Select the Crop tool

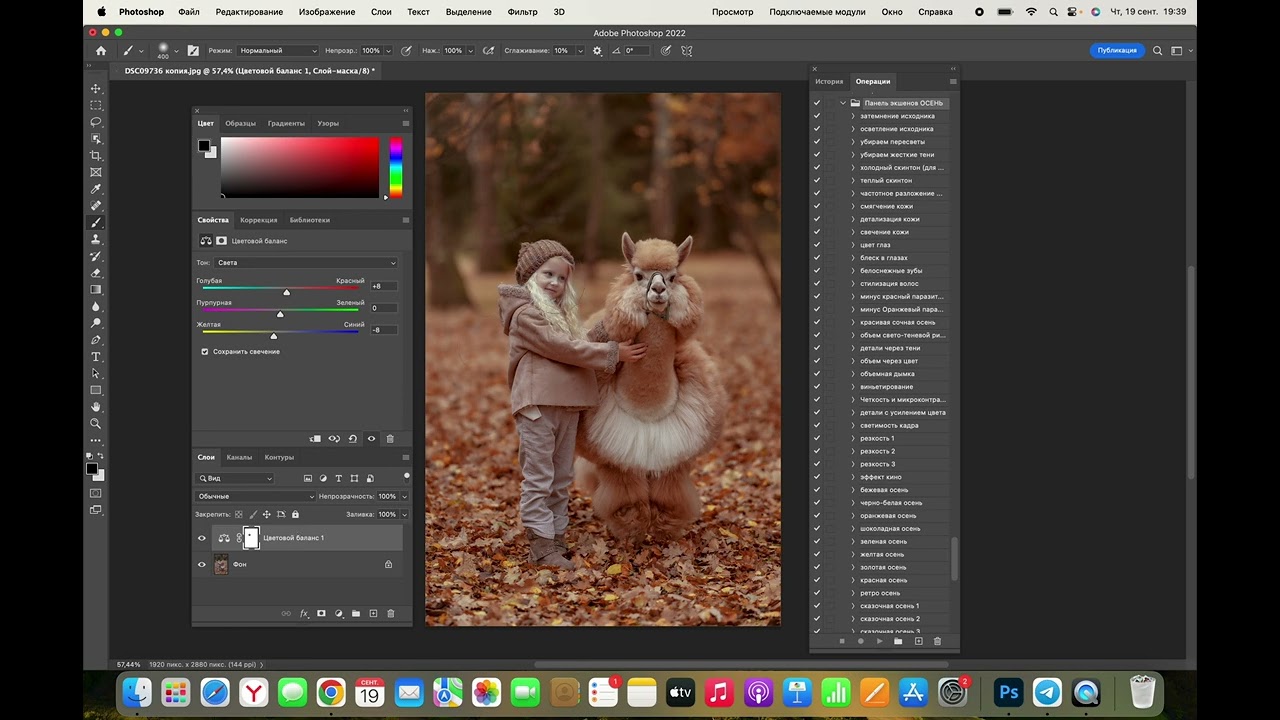coord(96,155)
